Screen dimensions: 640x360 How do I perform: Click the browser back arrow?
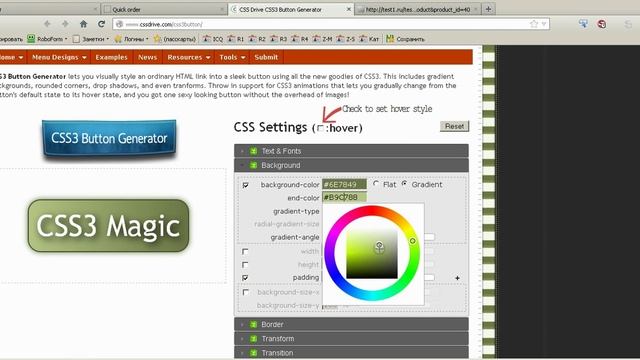click(x=47, y=24)
